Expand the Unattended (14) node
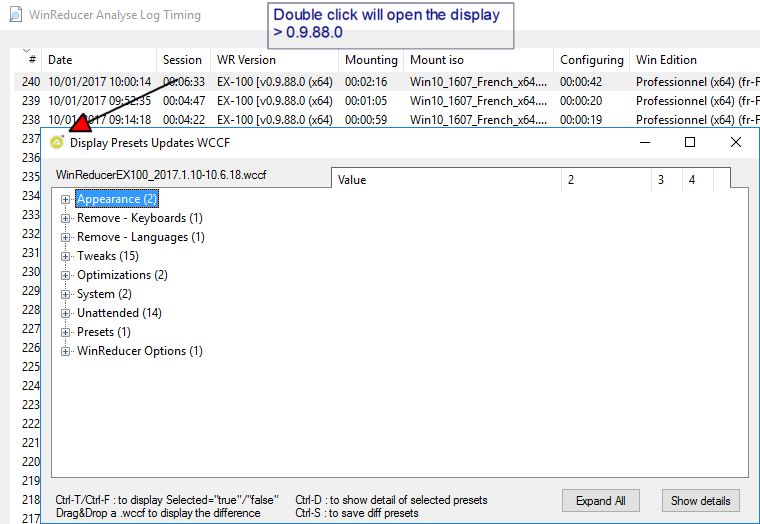This screenshot has height=524, width=760. click(65, 313)
